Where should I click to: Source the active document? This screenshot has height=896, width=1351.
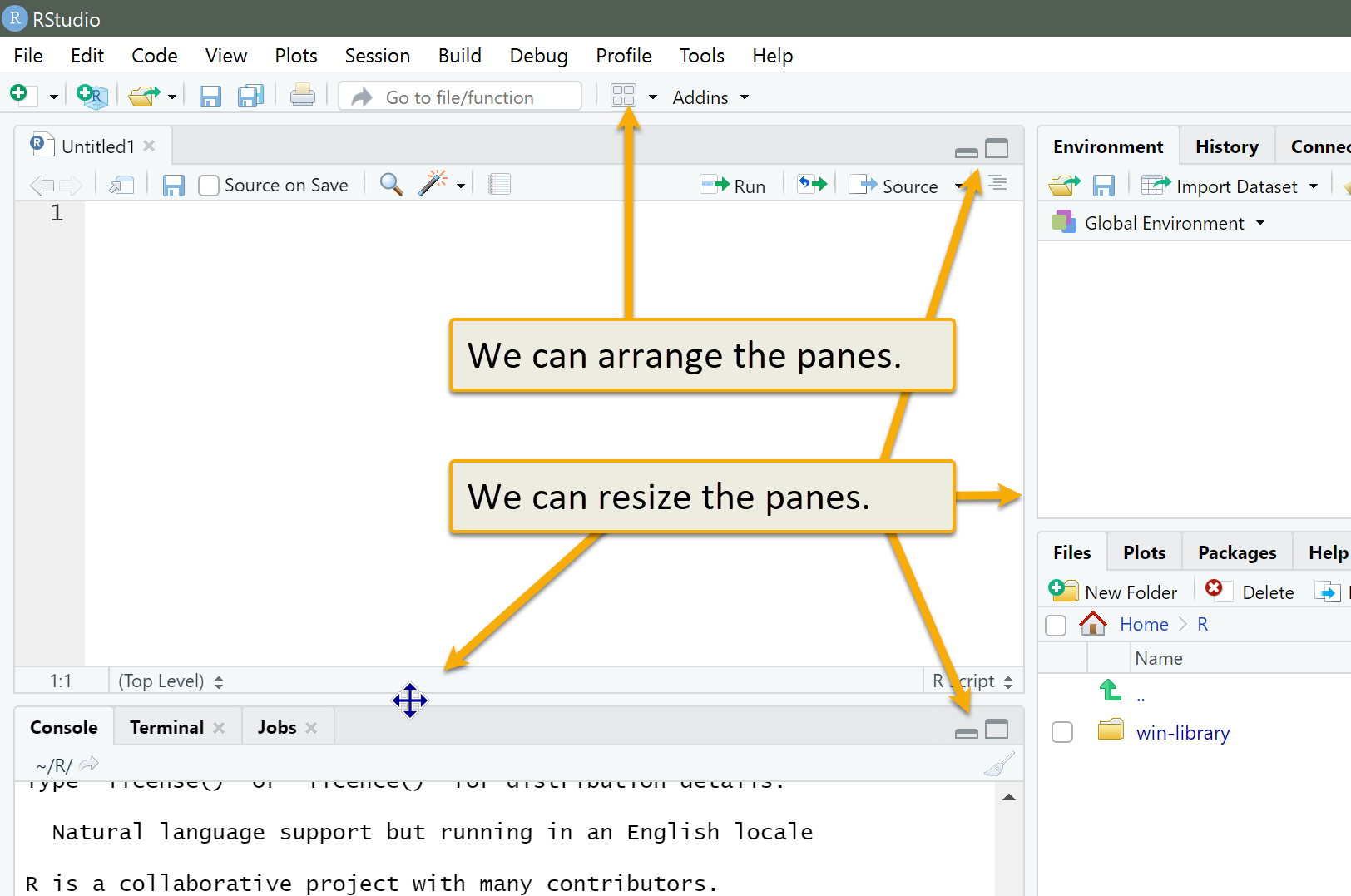[x=893, y=186]
